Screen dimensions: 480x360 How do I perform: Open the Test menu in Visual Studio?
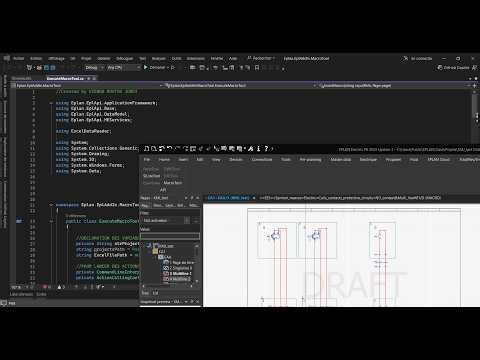click(x=143, y=58)
